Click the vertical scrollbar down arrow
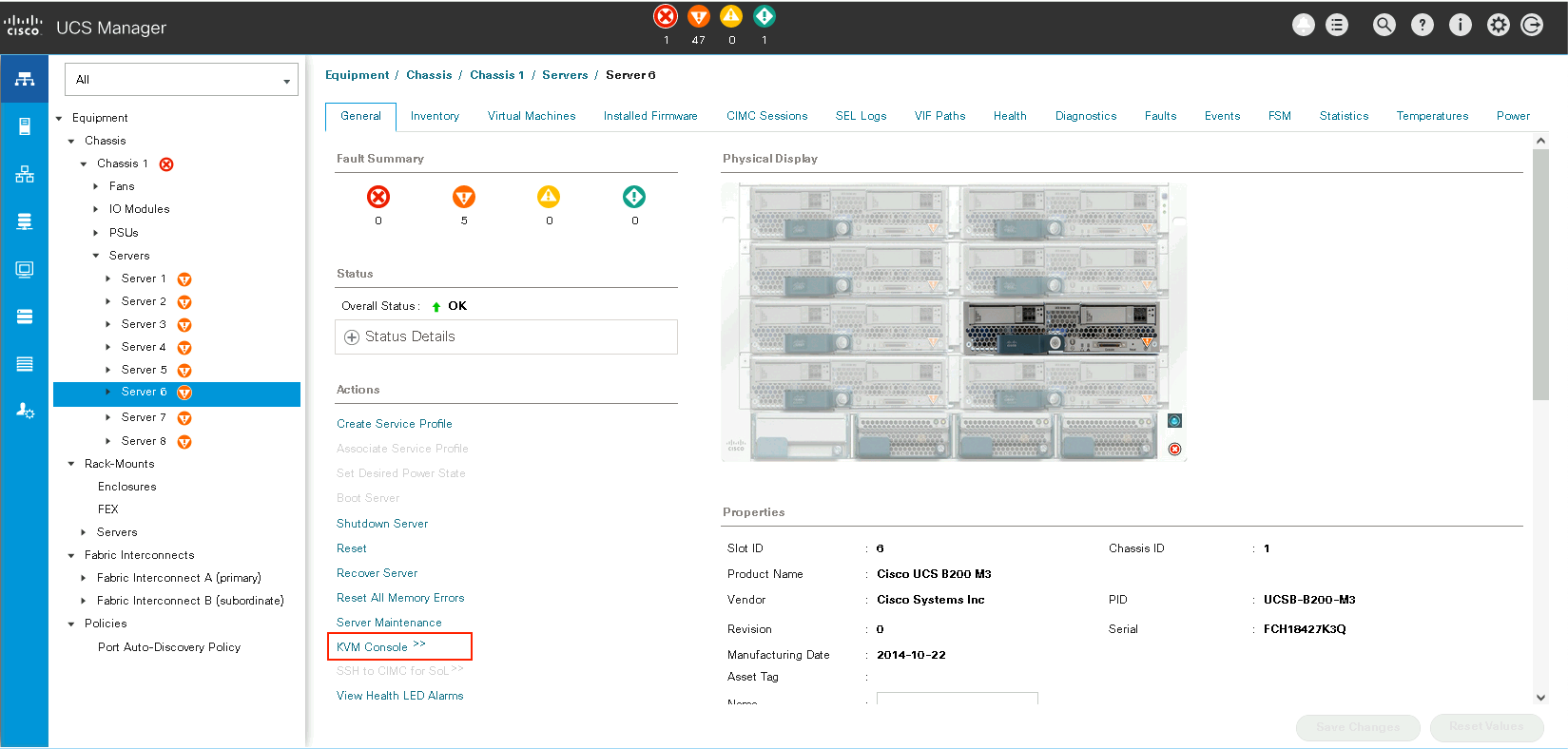 pyautogui.click(x=1540, y=697)
